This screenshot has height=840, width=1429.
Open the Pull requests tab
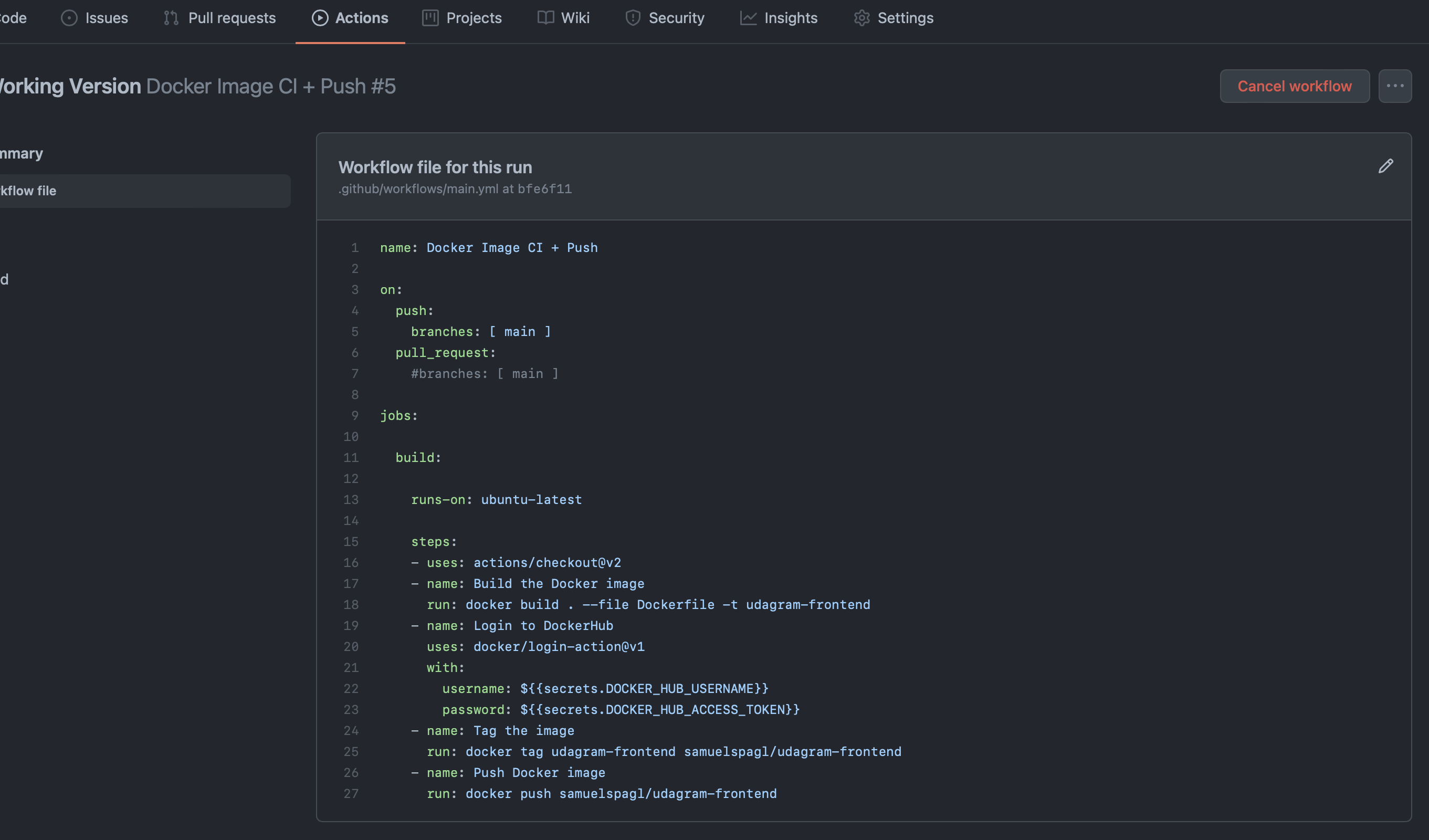tap(232, 18)
